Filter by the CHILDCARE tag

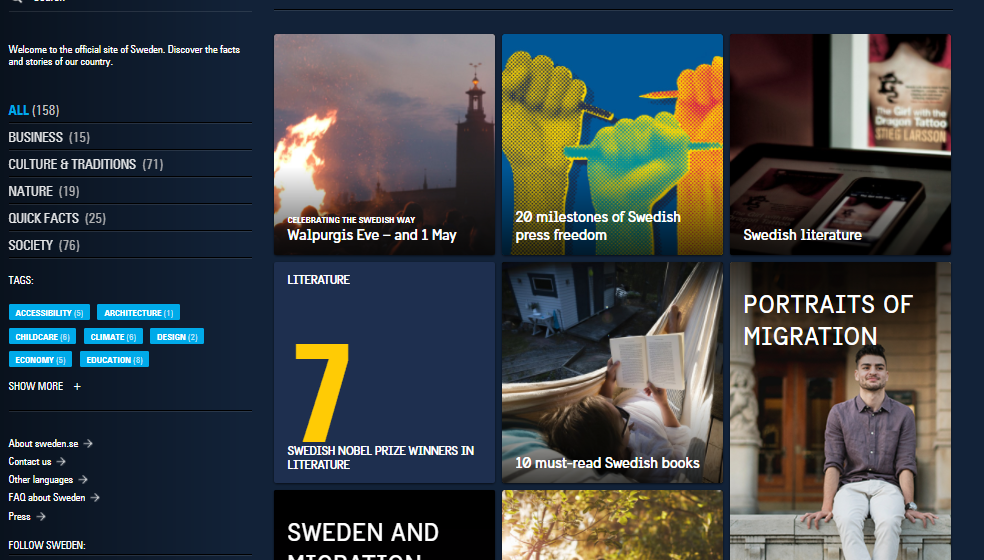pyautogui.click(x=43, y=337)
